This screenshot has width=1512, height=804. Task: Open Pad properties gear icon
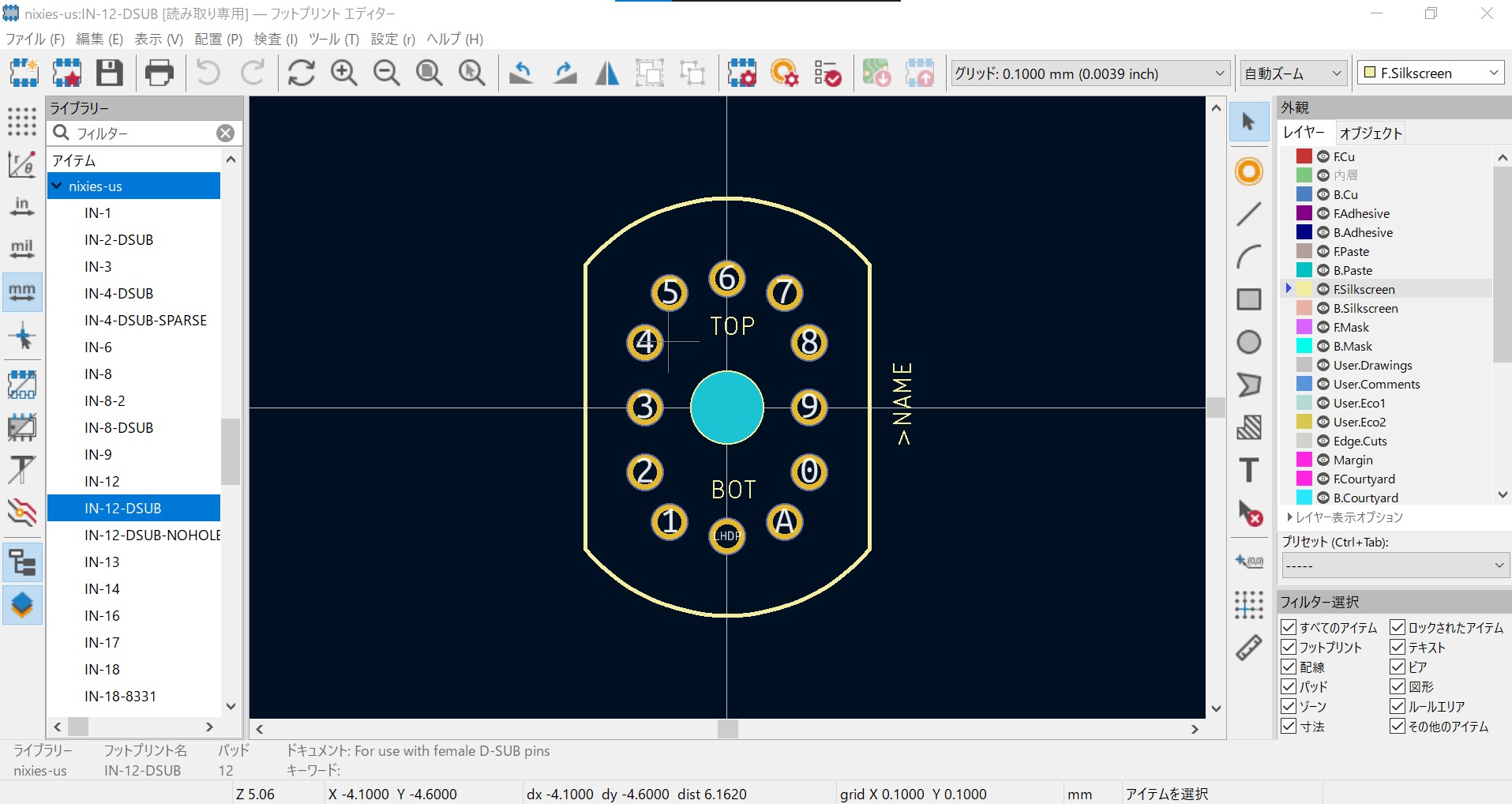pos(785,73)
